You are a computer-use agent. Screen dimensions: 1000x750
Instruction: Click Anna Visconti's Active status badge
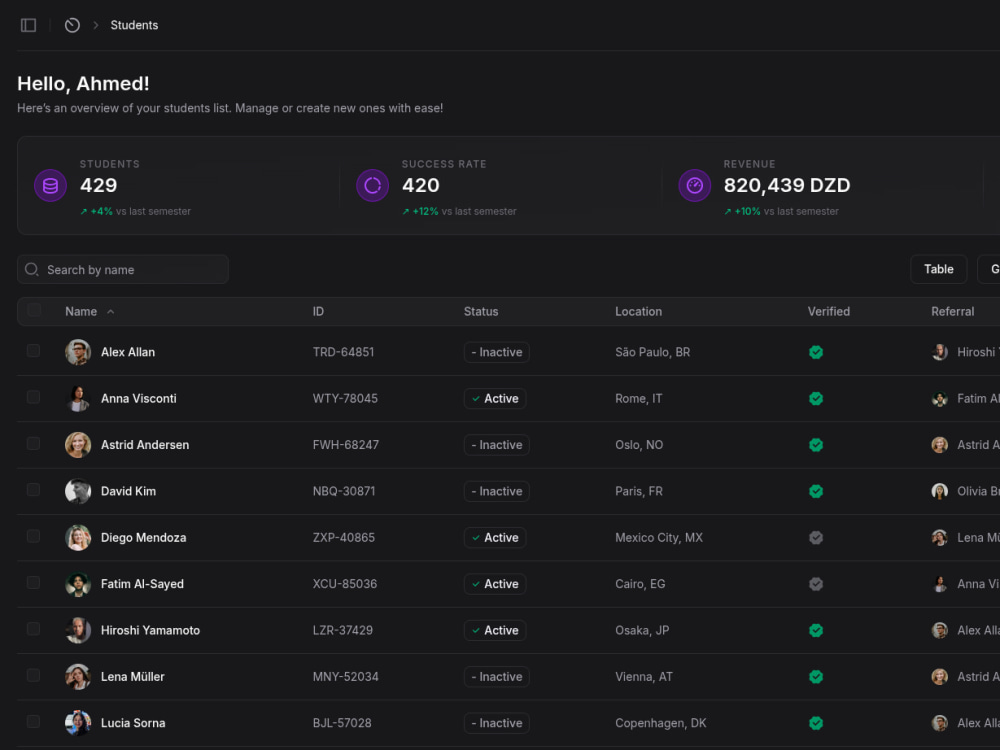click(x=495, y=399)
